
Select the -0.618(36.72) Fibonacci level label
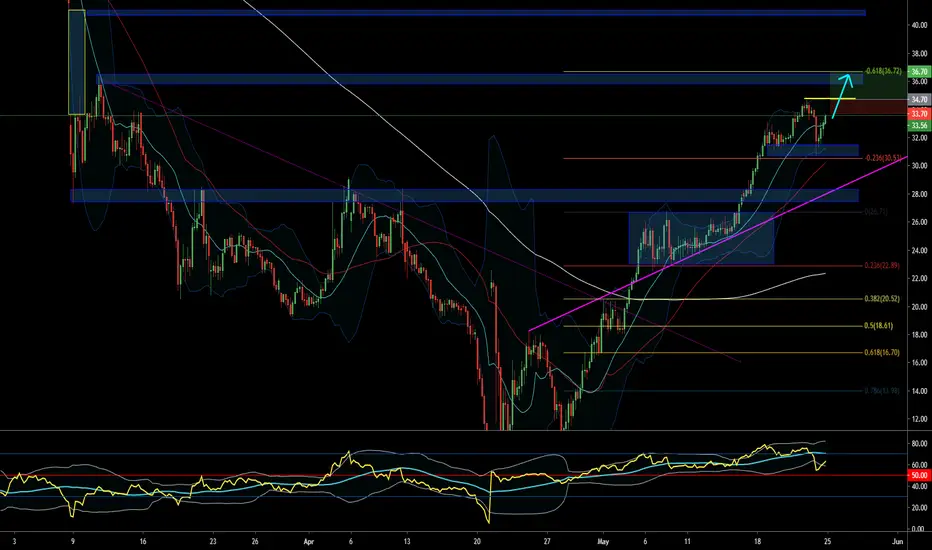click(883, 71)
